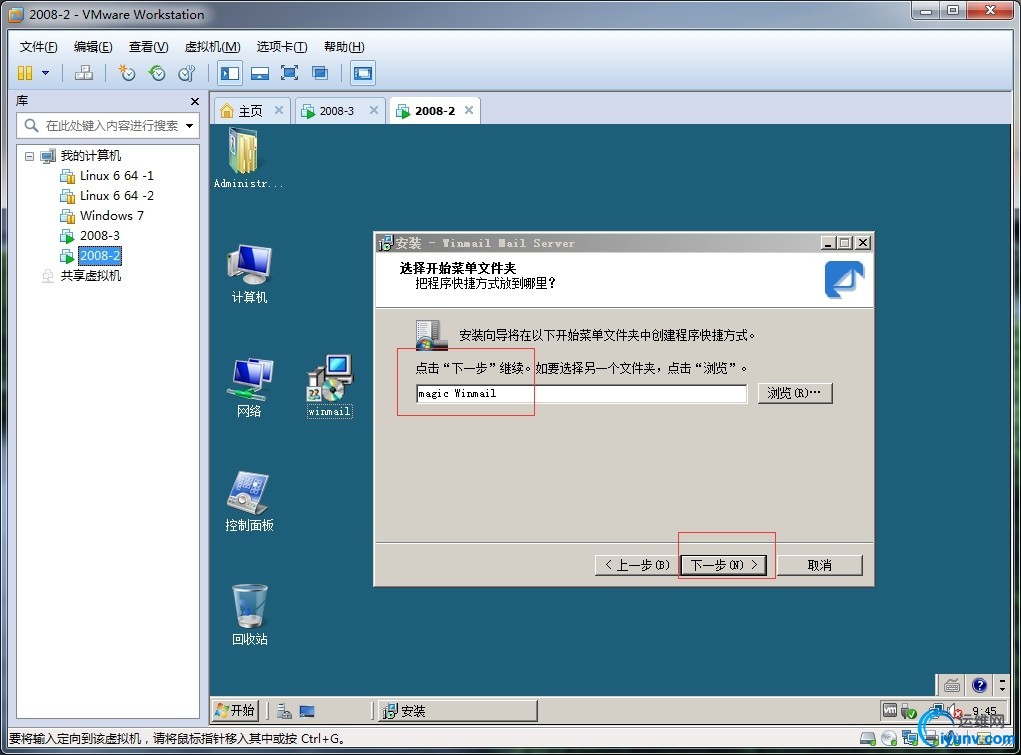
Task: Click the VMware help question mark icon
Action: pos(979,685)
